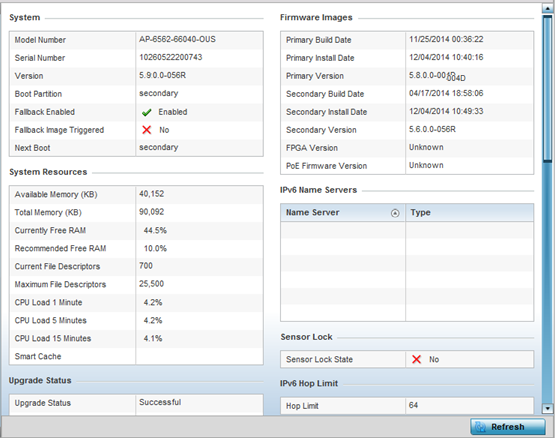
Task: Click the Hop Limit value 64
Action: click(413, 405)
